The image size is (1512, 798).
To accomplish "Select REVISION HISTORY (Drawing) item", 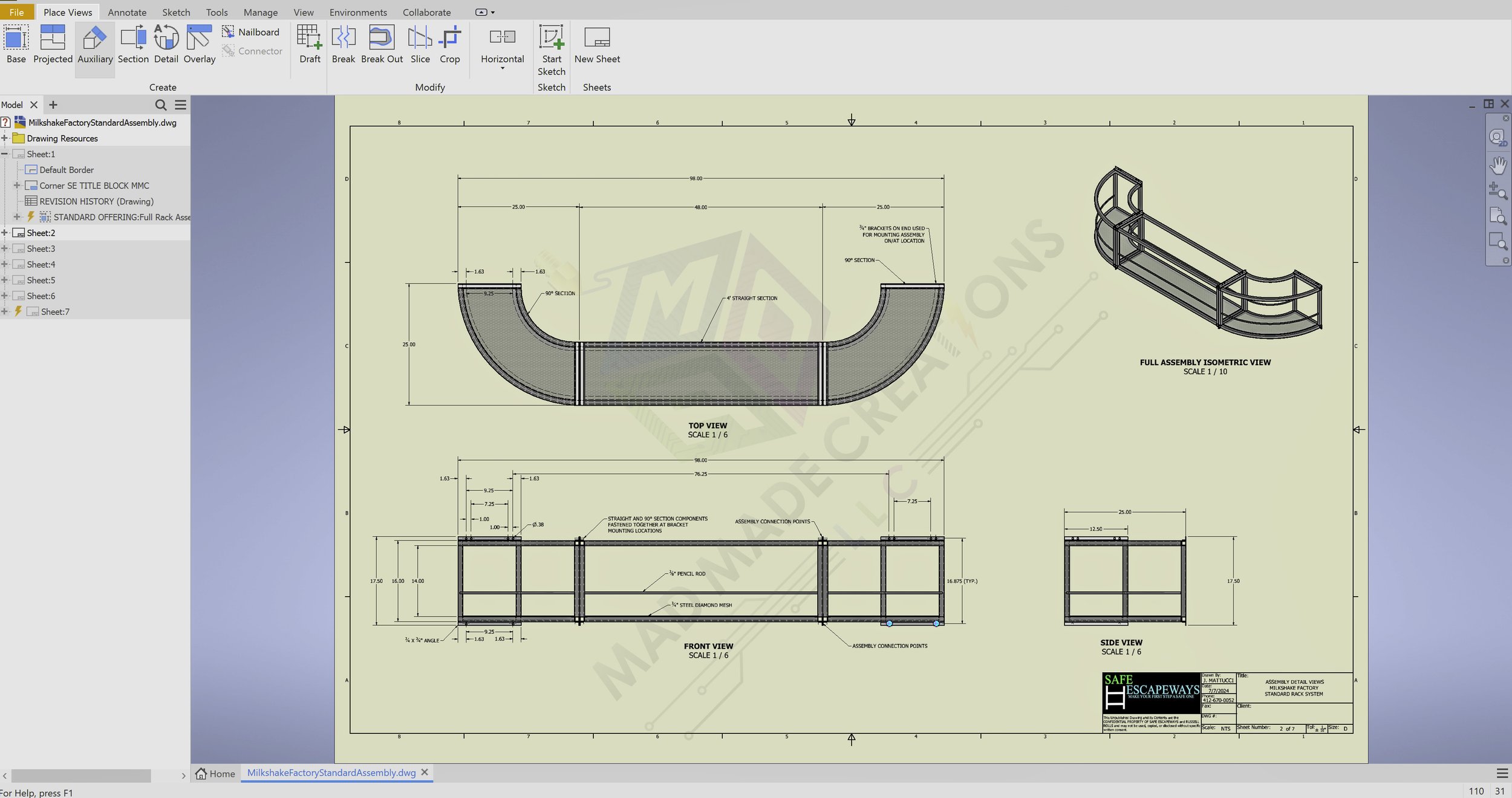I will (90, 201).
